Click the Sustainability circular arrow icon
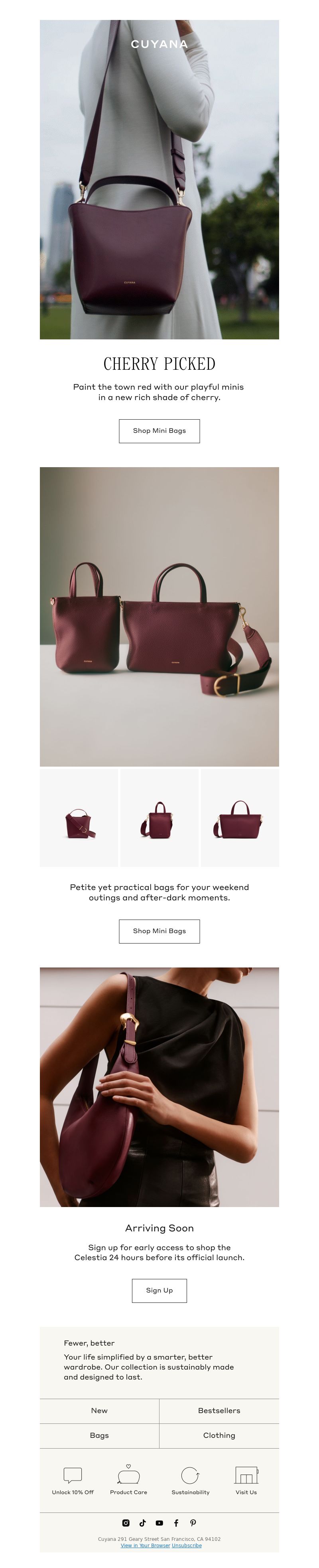319x1568 pixels. (190, 1475)
